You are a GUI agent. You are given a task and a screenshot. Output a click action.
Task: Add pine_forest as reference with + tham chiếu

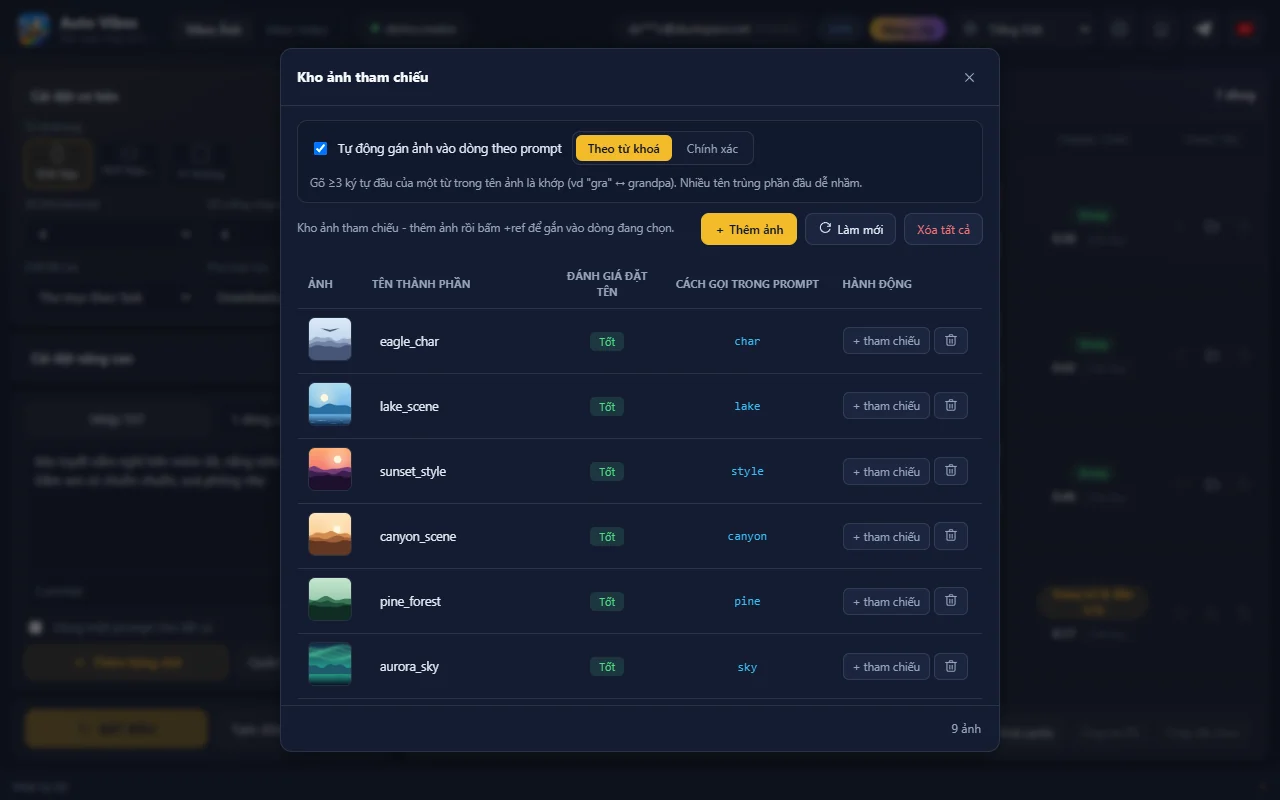[x=886, y=601]
